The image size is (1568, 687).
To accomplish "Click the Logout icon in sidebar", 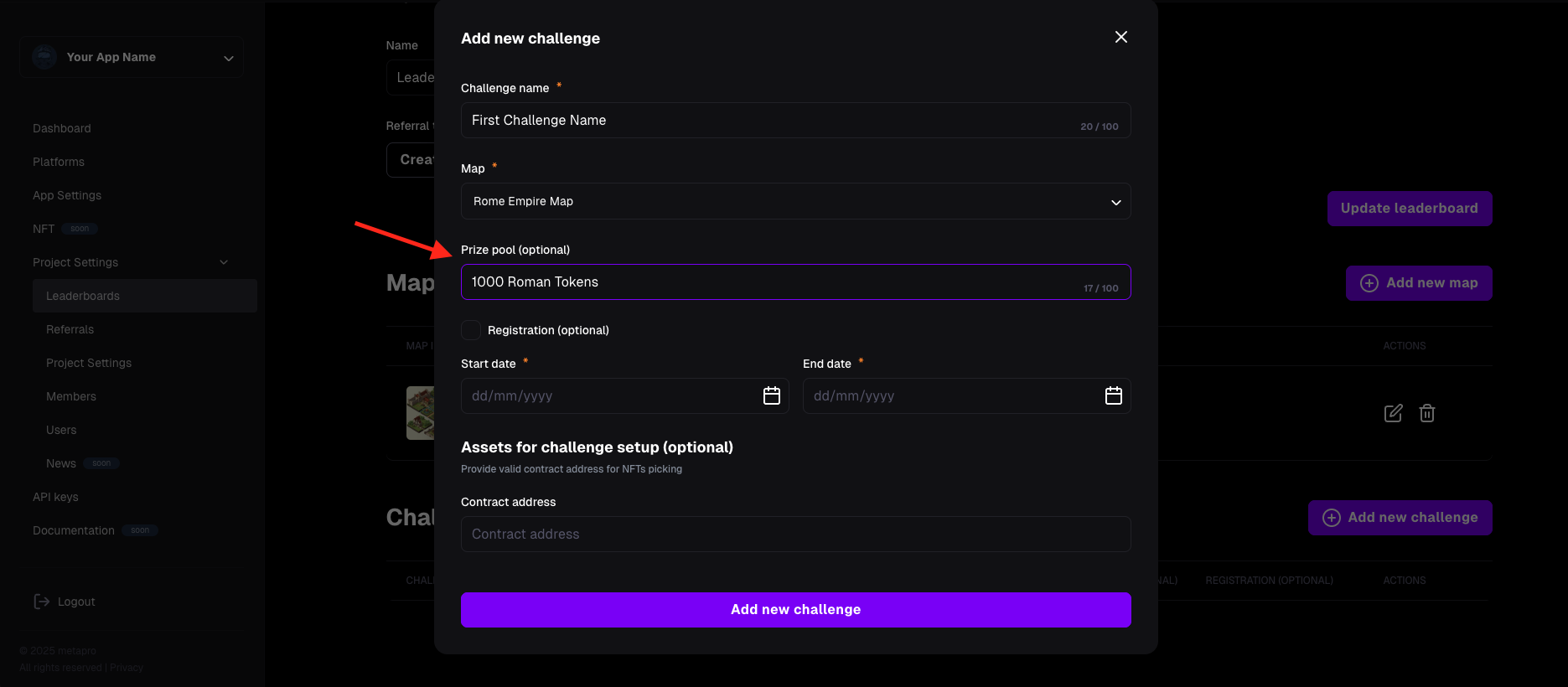I will (x=41, y=602).
